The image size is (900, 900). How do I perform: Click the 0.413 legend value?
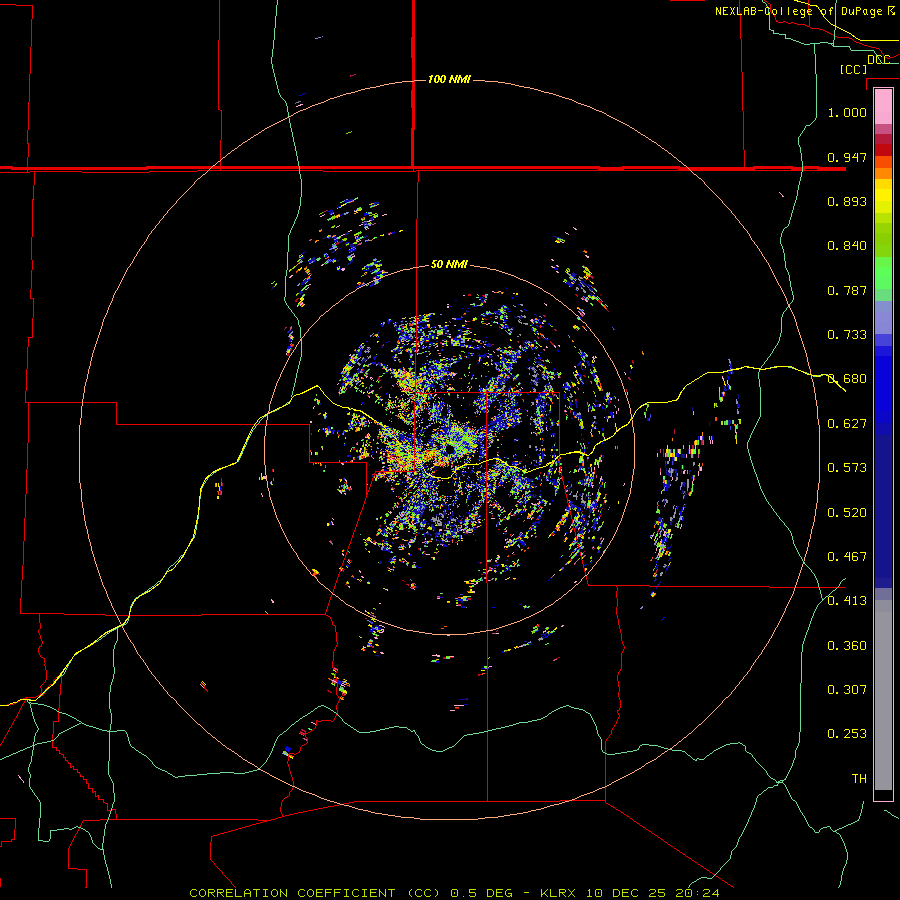847,601
